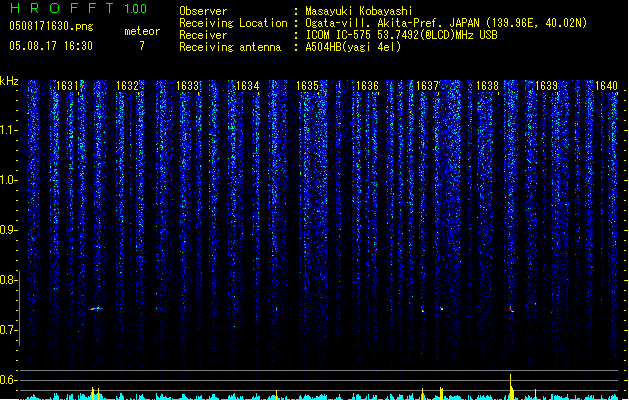Viewport: 629px width, 400px height.
Task: Click the 1635 time marker
Action: (x=307, y=86)
